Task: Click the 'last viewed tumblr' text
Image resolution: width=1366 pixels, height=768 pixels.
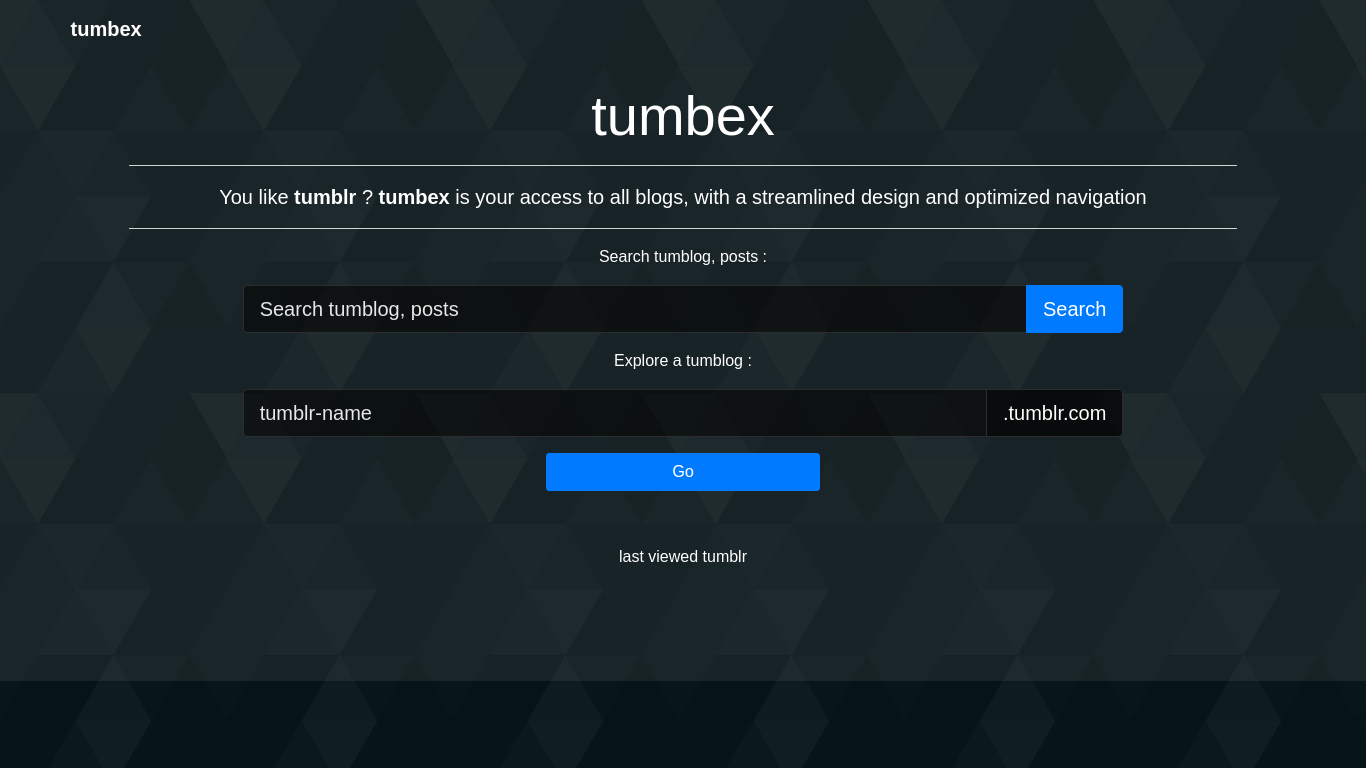Action: pyautogui.click(x=683, y=557)
